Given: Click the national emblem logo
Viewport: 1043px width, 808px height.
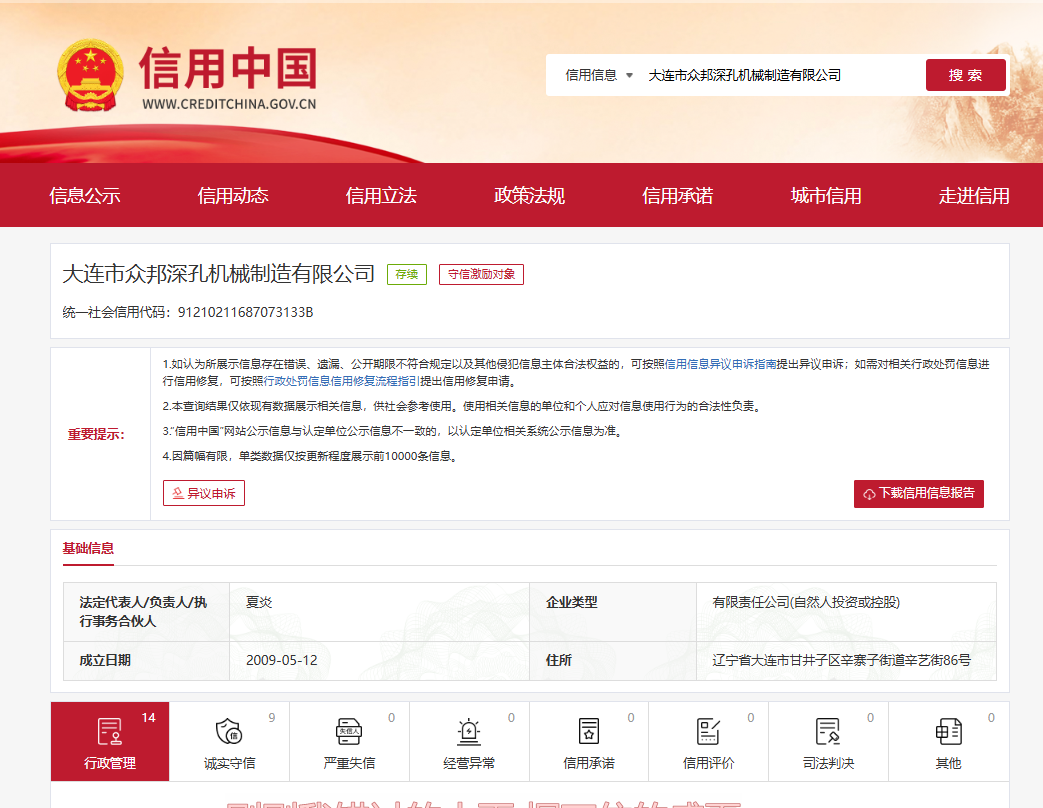Looking at the screenshot, I should [90, 76].
